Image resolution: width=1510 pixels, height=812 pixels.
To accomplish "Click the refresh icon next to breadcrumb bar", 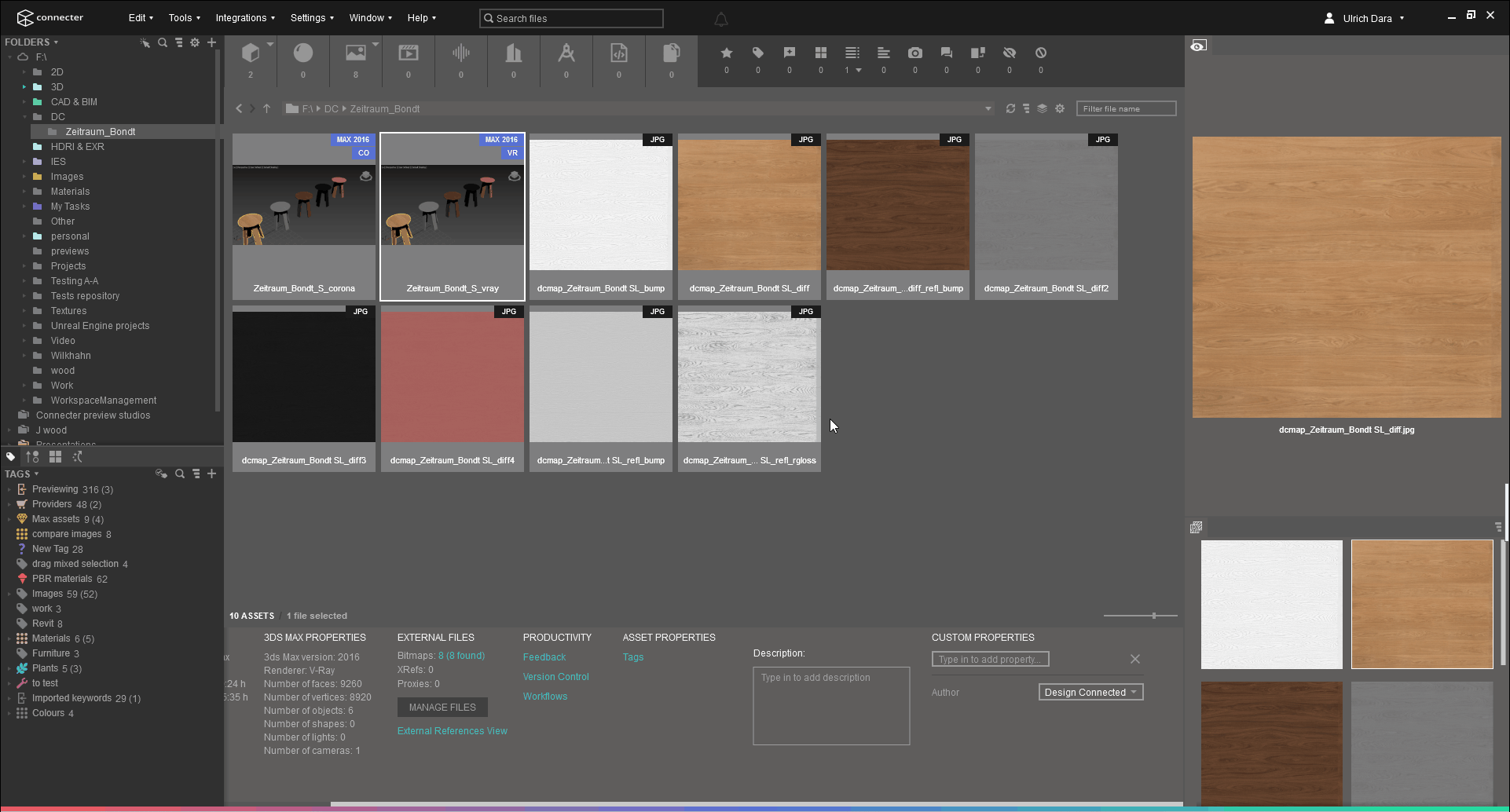I will 1011,108.
